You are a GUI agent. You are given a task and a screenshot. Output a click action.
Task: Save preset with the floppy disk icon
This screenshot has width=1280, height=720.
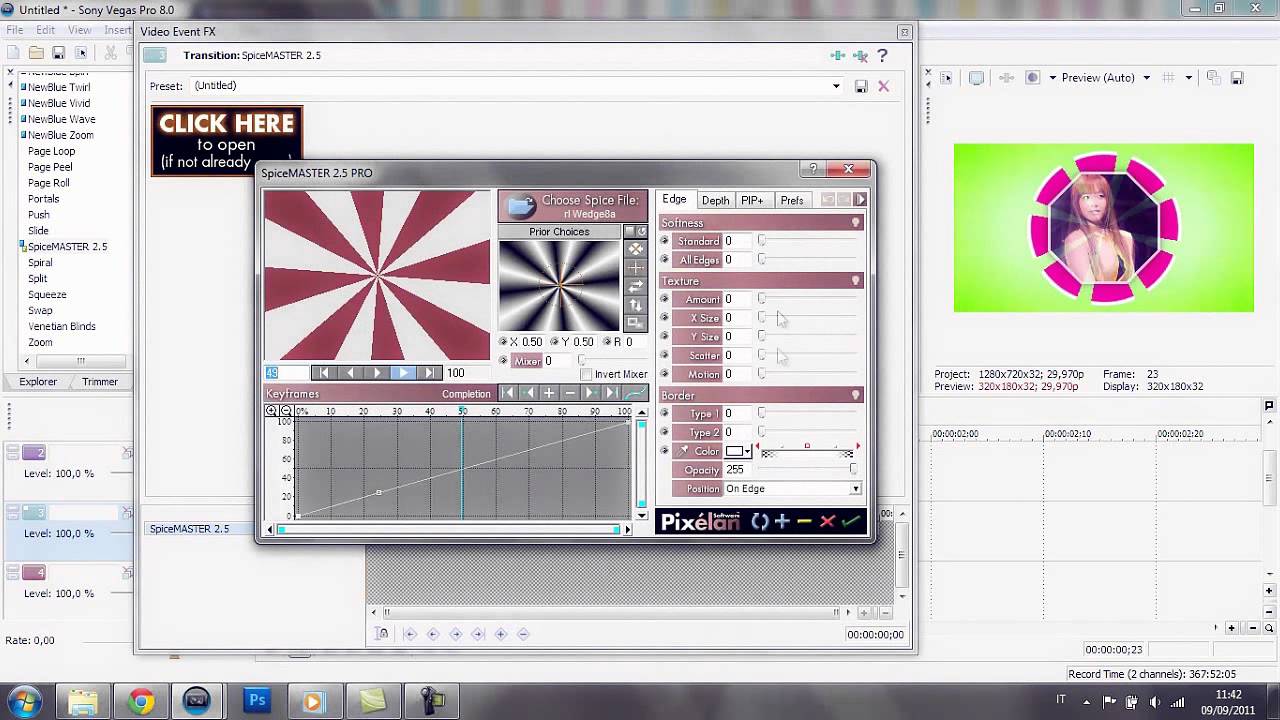pyautogui.click(x=861, y=87)
